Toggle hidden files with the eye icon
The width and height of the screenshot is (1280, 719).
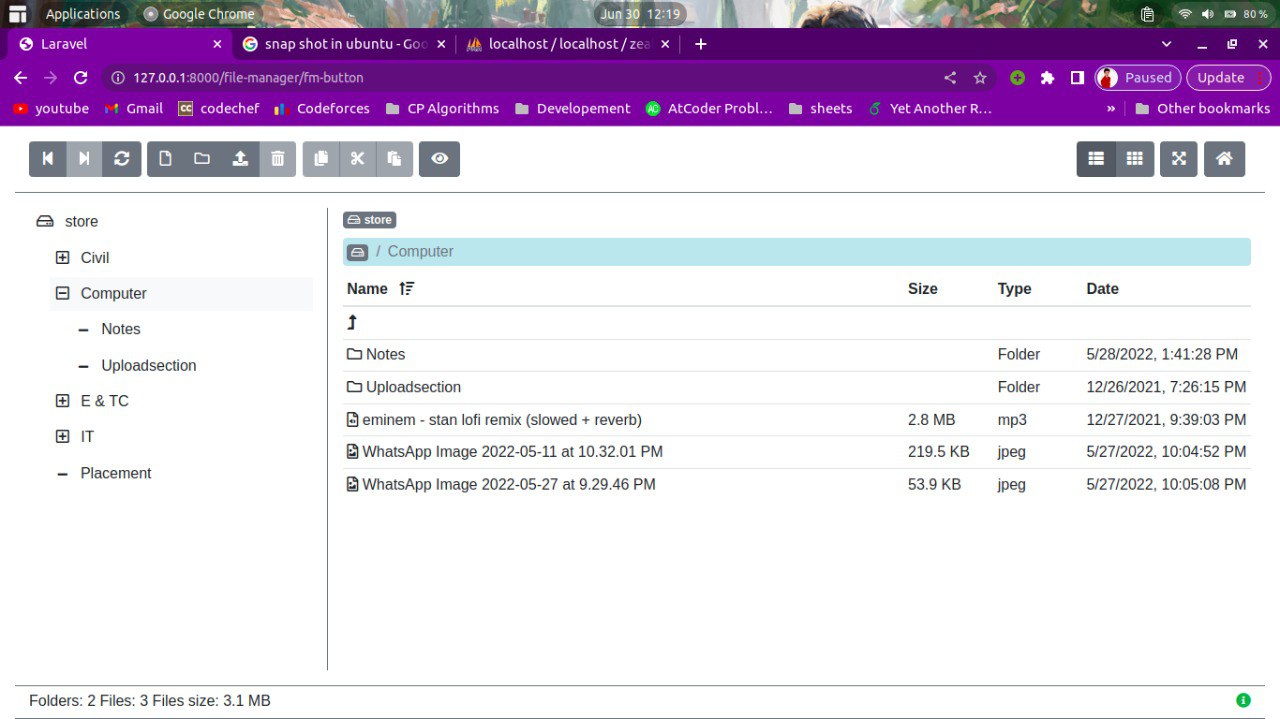coord(439,158)
